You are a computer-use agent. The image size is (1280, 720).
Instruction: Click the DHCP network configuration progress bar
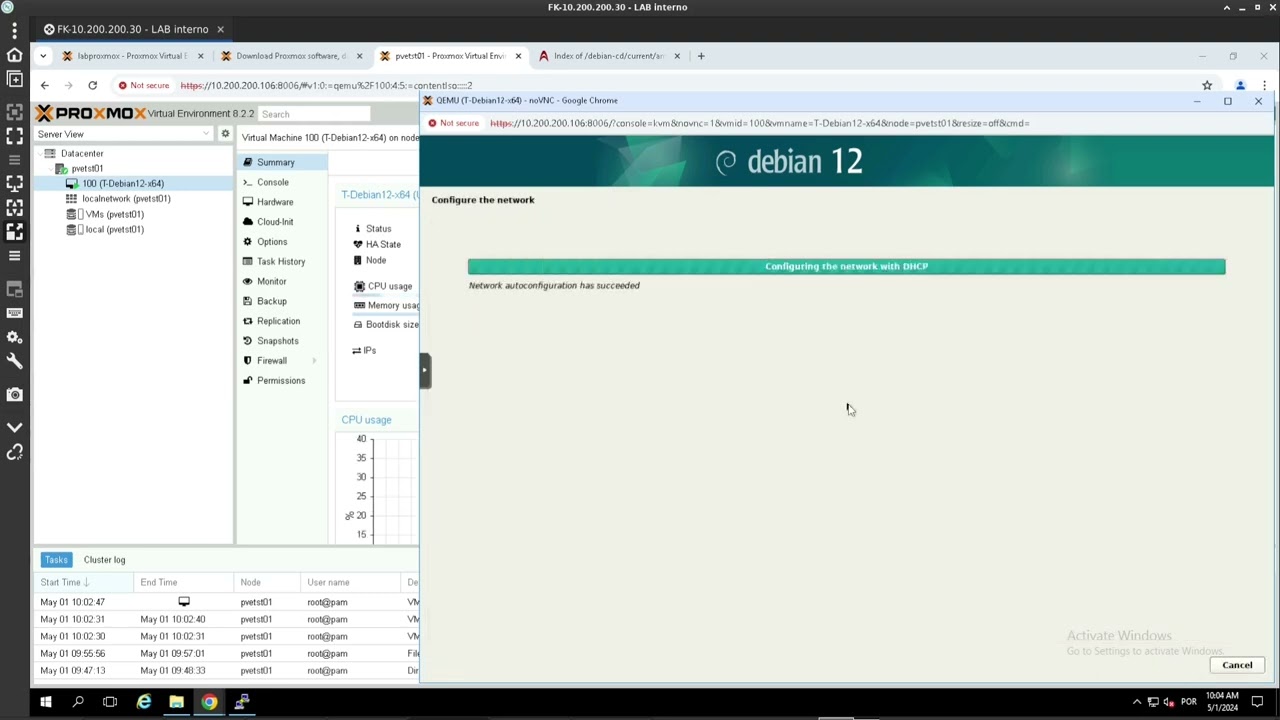[846, 266]
